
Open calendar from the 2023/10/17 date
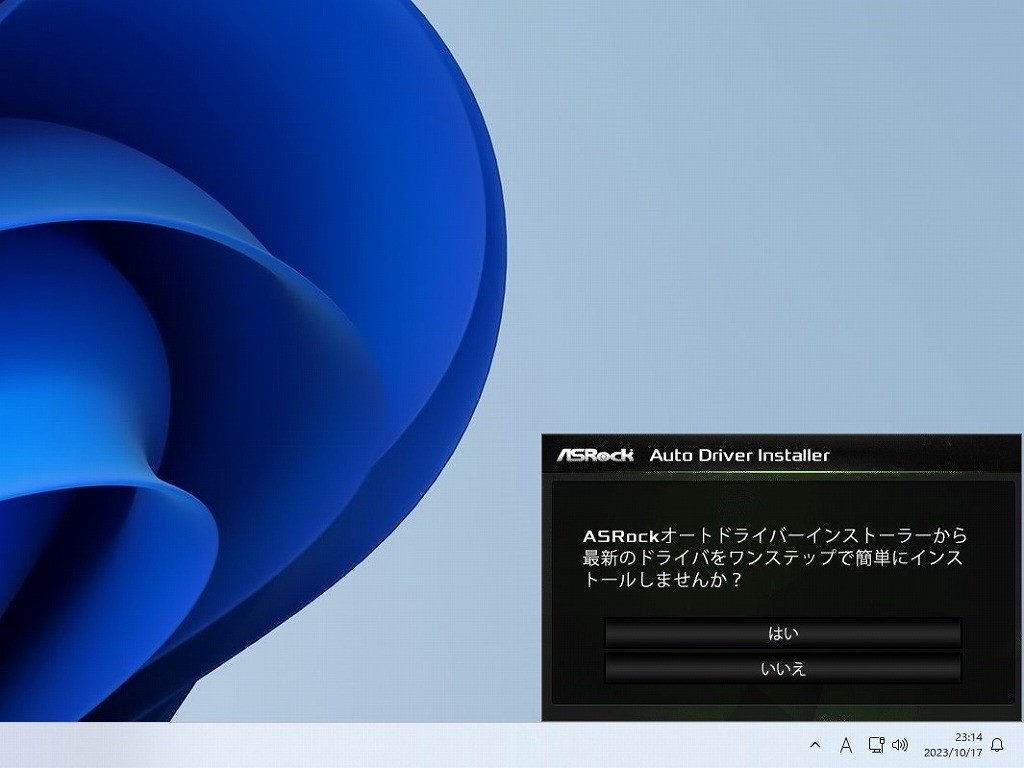coord(952,752)
